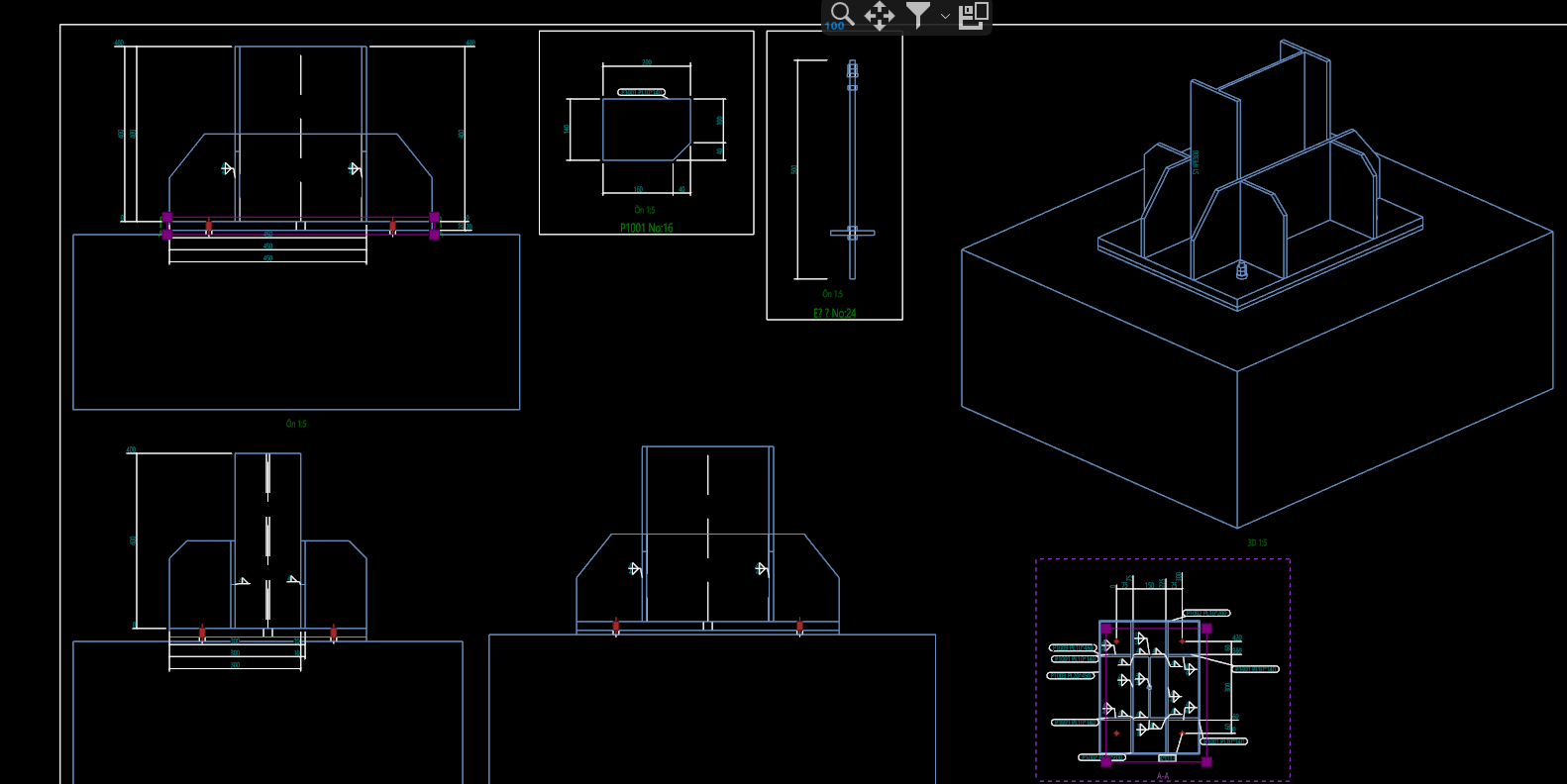Screen dimensions: 1567x784
Task: Select the E? ? No:24 view label
Action: tap(834, 314)
